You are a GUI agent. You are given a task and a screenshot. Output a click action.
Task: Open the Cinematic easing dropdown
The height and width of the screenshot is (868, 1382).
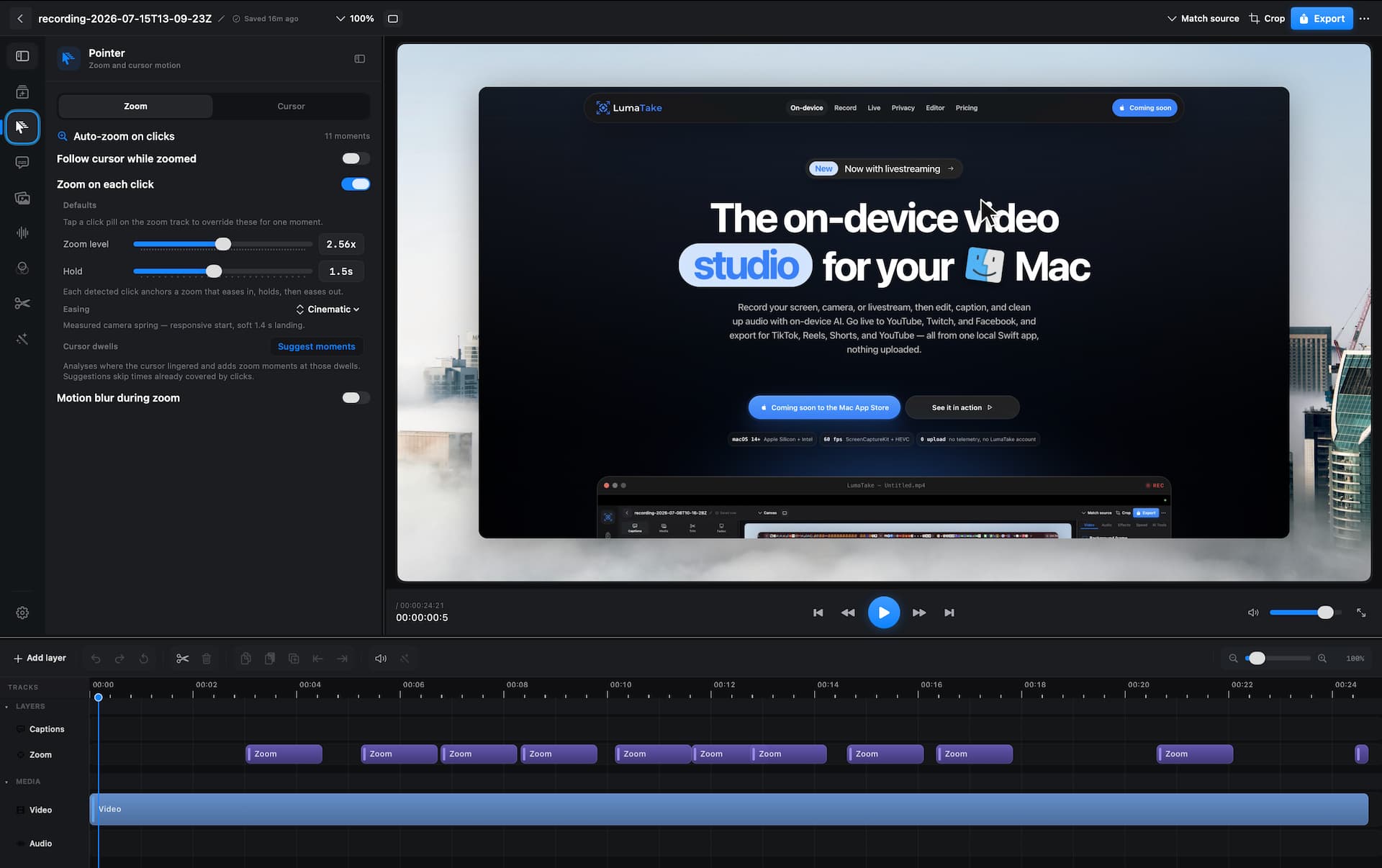pos(328,309)
